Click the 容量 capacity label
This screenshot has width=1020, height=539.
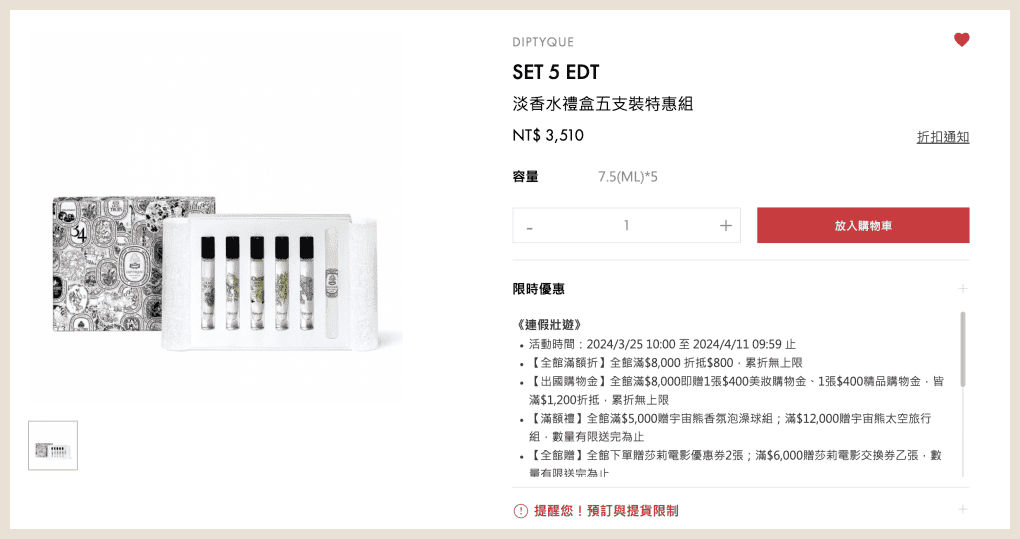pos(526,177)
